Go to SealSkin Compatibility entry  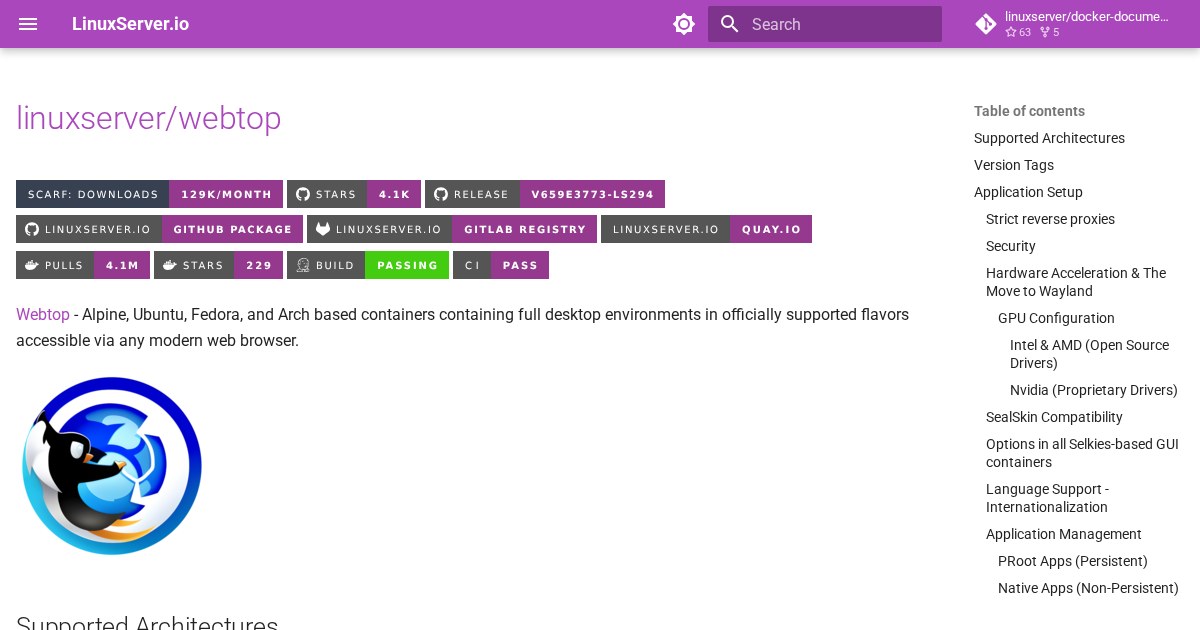(1054, 417)
